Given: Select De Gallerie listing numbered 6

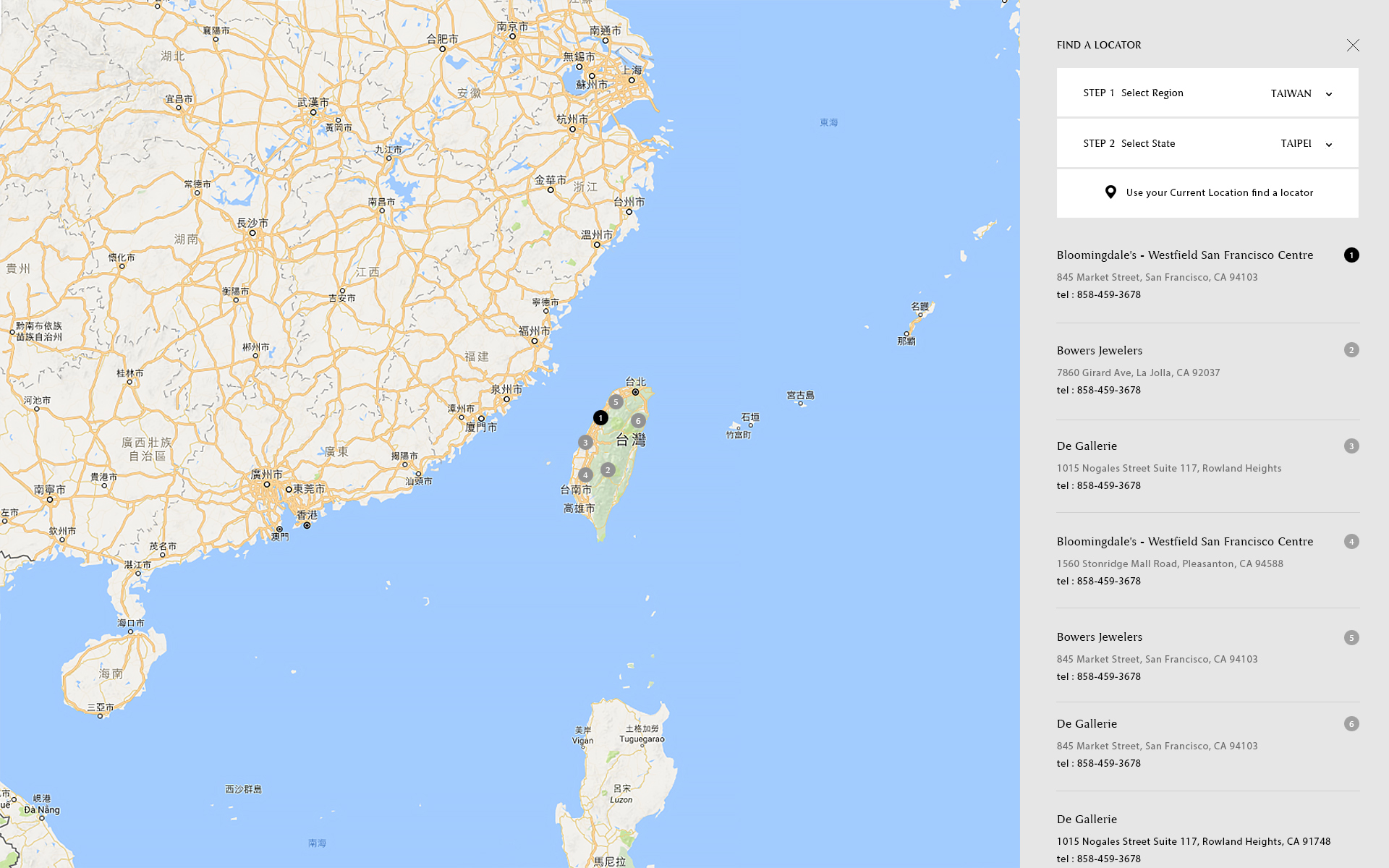Looking at the screenshot, I should [1087, 724].
